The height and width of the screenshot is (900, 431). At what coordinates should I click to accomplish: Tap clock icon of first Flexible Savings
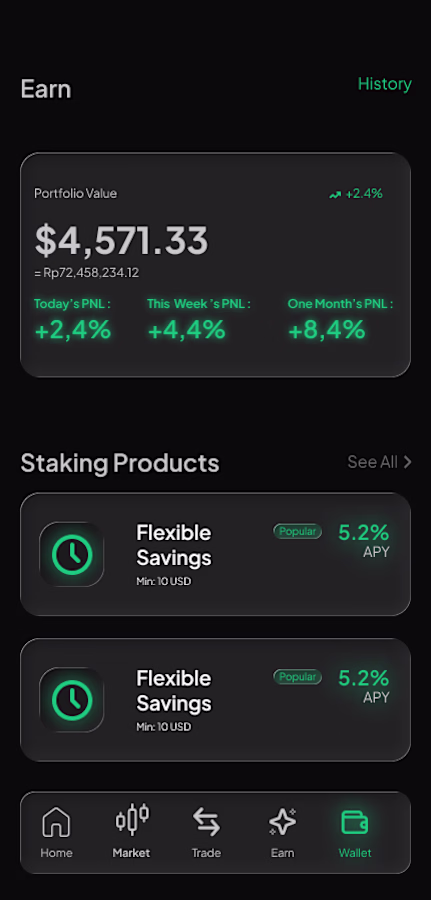pyautogui.click(x=72, y=554)
